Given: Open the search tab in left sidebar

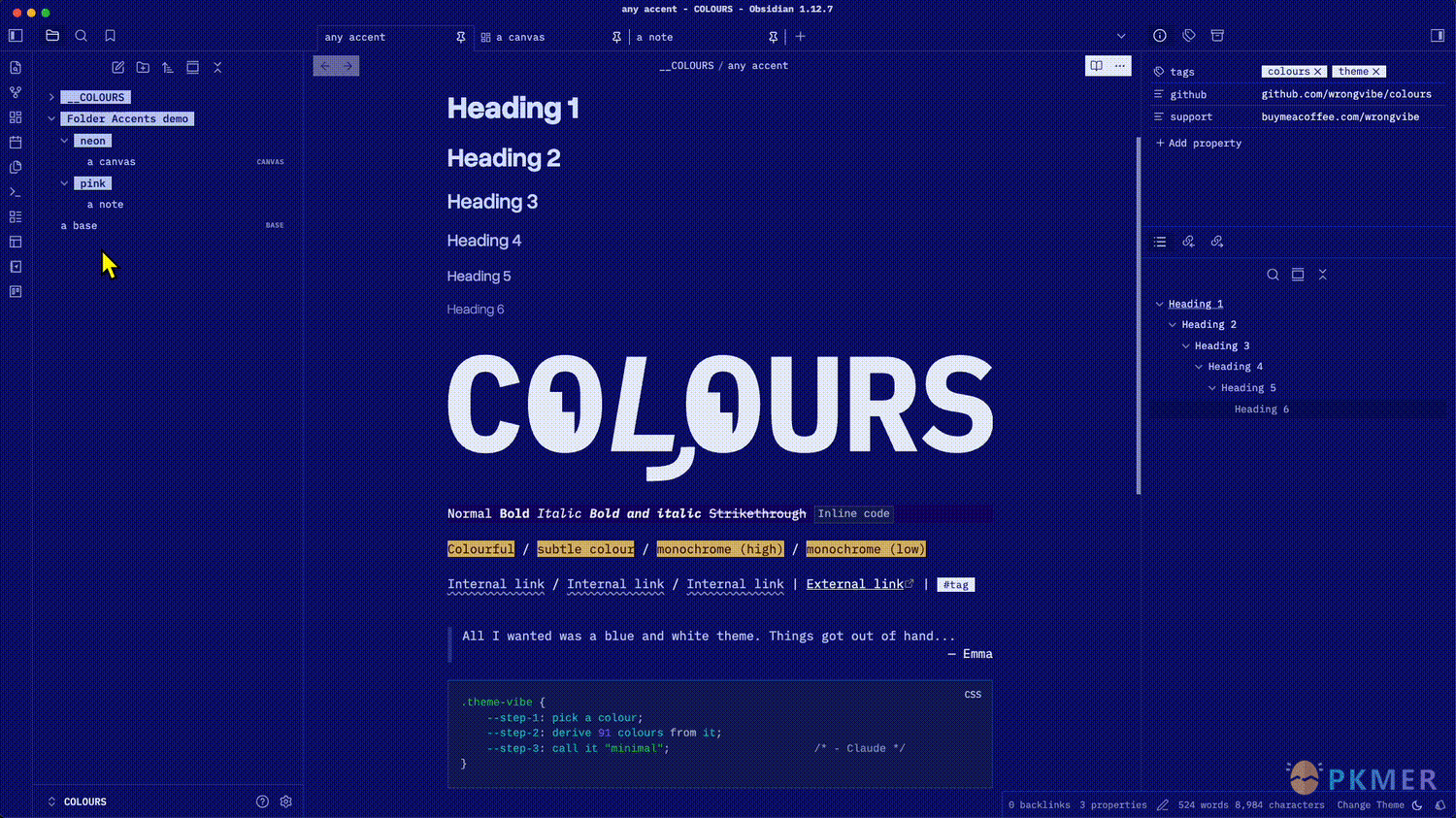Looking at the screenshot, I should 82,36.
